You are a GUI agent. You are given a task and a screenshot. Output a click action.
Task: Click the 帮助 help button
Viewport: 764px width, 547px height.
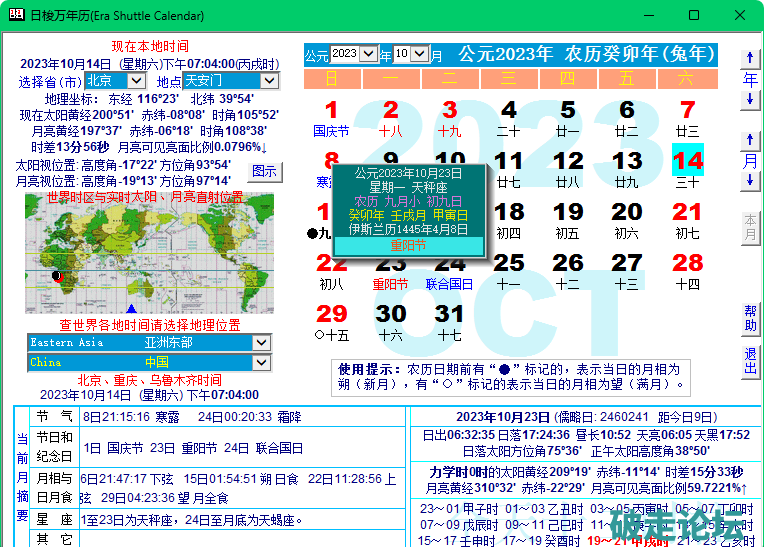pyautogui.click(x=750, y=318)
